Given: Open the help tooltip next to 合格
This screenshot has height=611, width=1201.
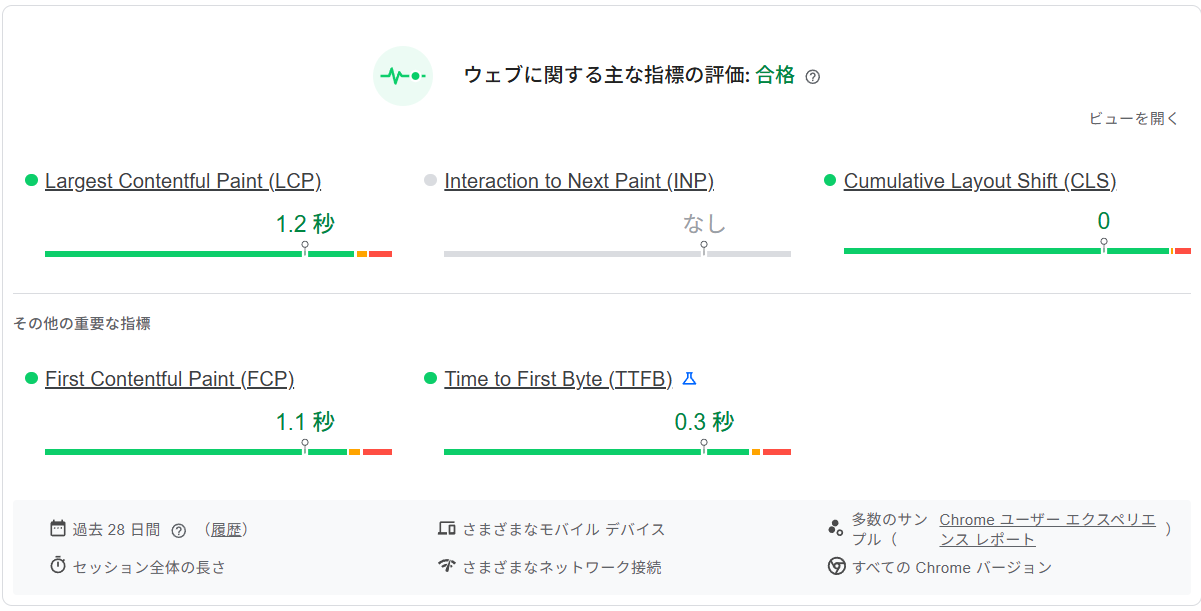Looking at the screenshot, I should click(815, 76).
